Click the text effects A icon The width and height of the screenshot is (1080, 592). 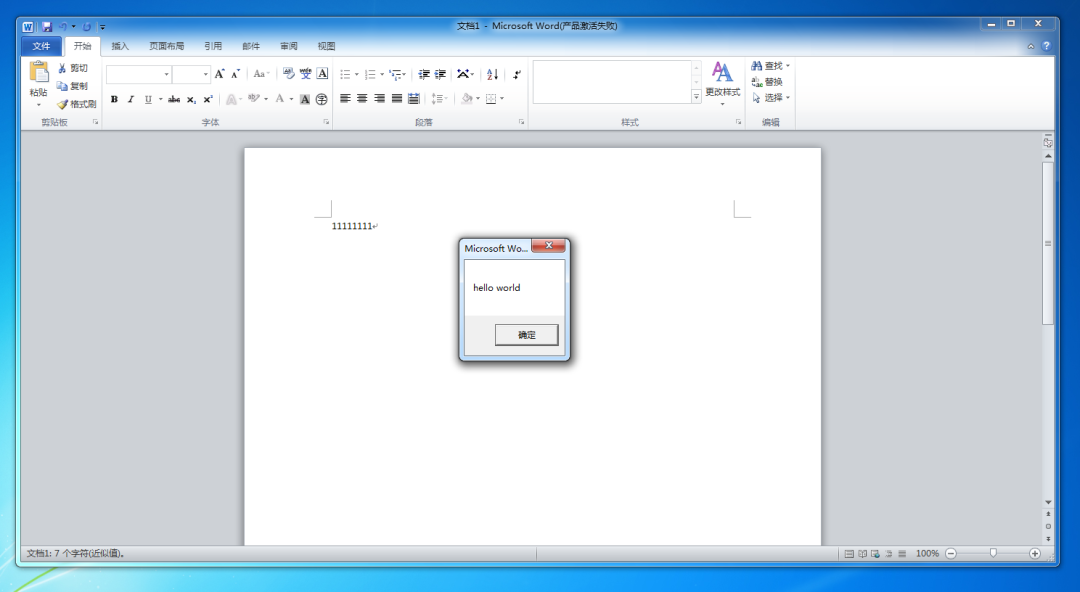click(x=231, y=99)
